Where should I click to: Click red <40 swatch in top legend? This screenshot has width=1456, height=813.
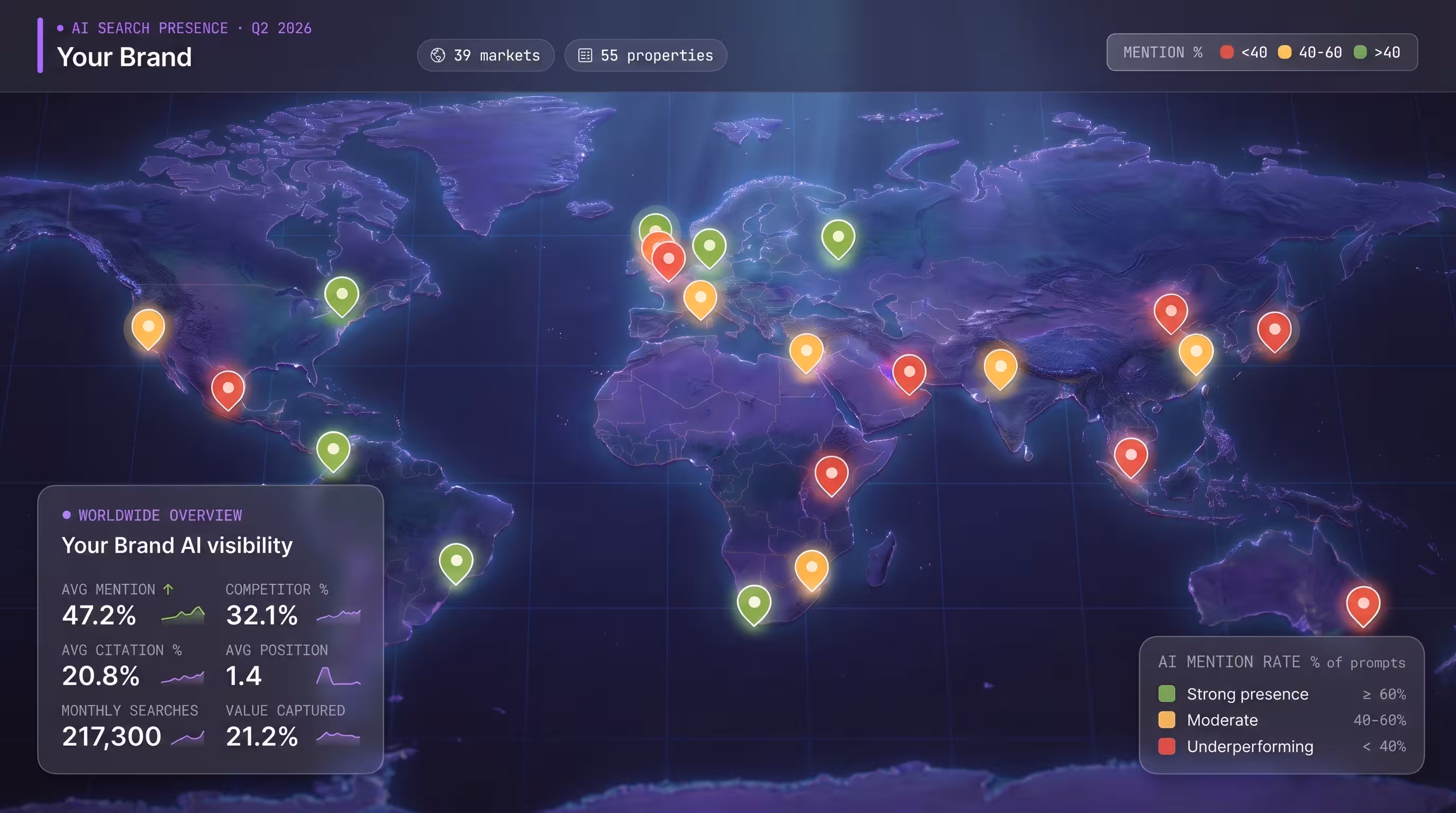point(1226,52)
